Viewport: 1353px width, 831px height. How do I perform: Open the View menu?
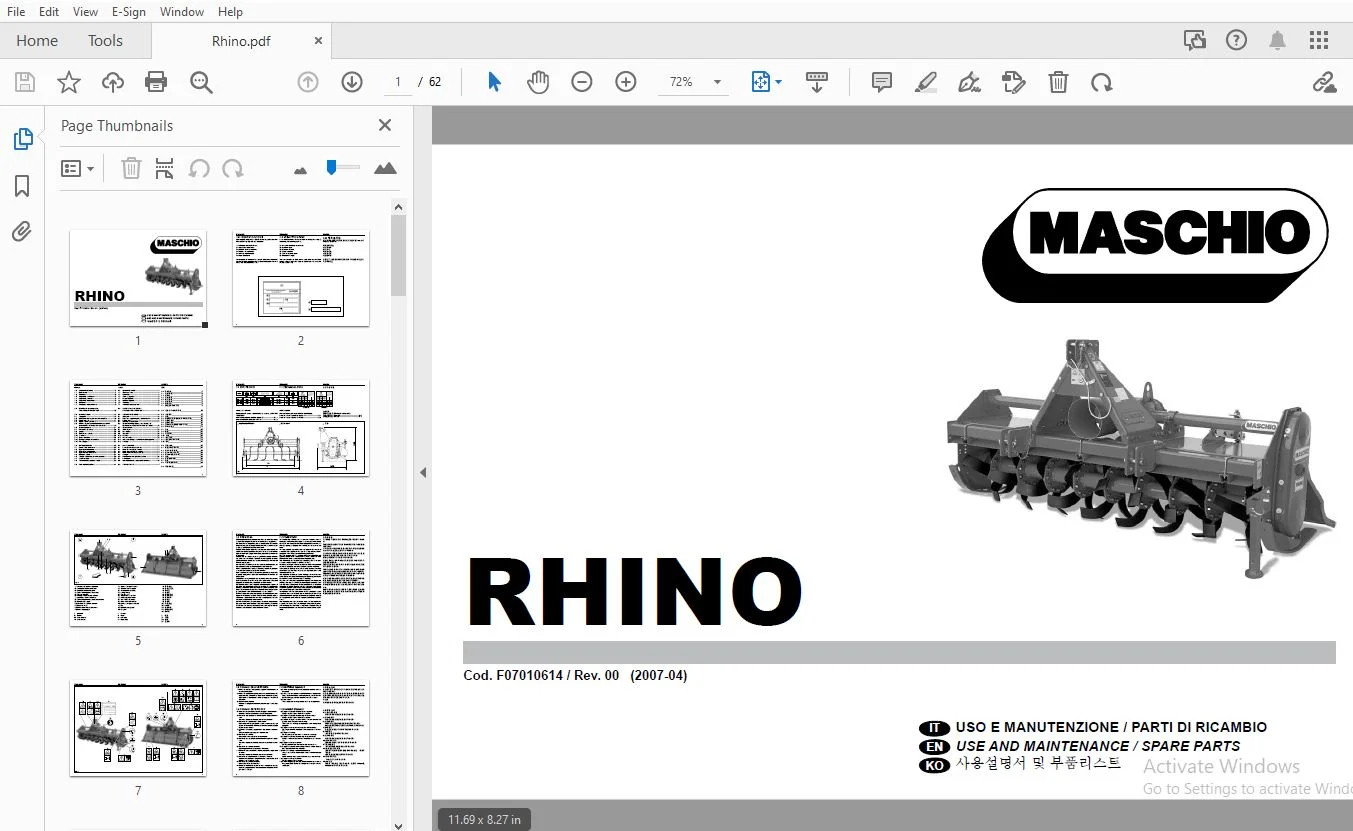point(85,12)
